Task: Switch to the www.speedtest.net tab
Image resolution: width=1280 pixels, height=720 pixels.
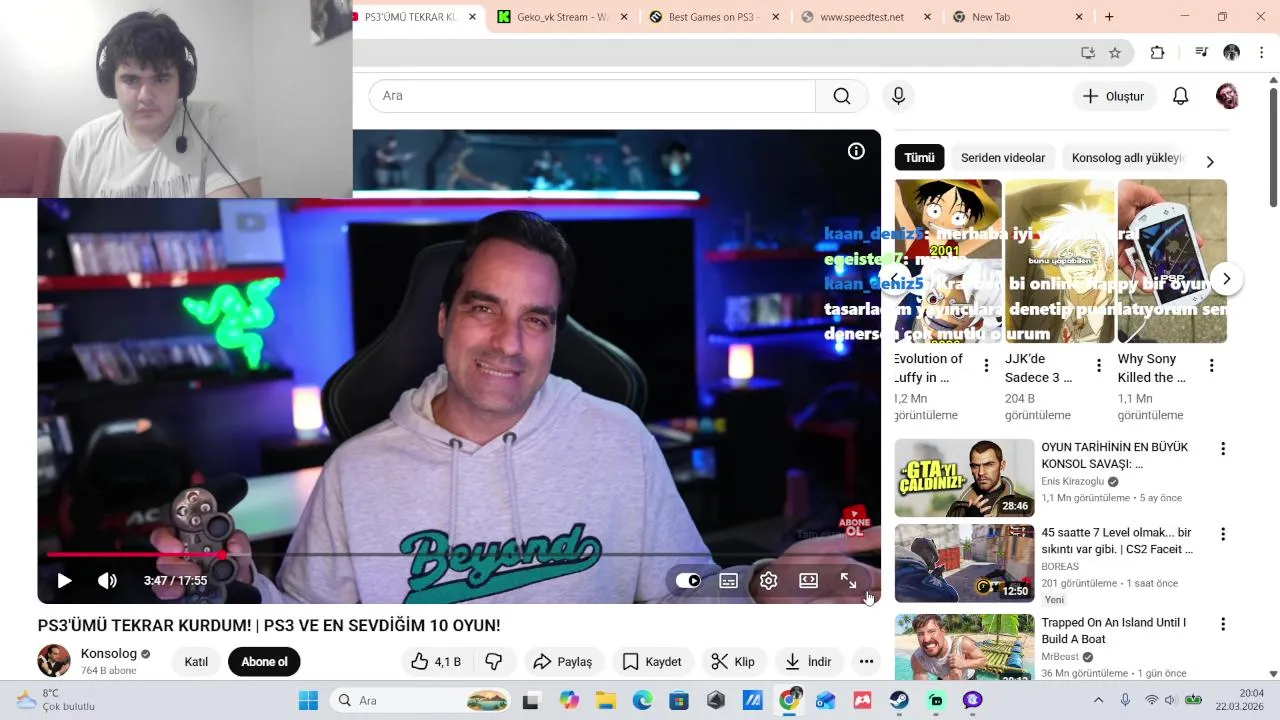Action: point(865,17)
